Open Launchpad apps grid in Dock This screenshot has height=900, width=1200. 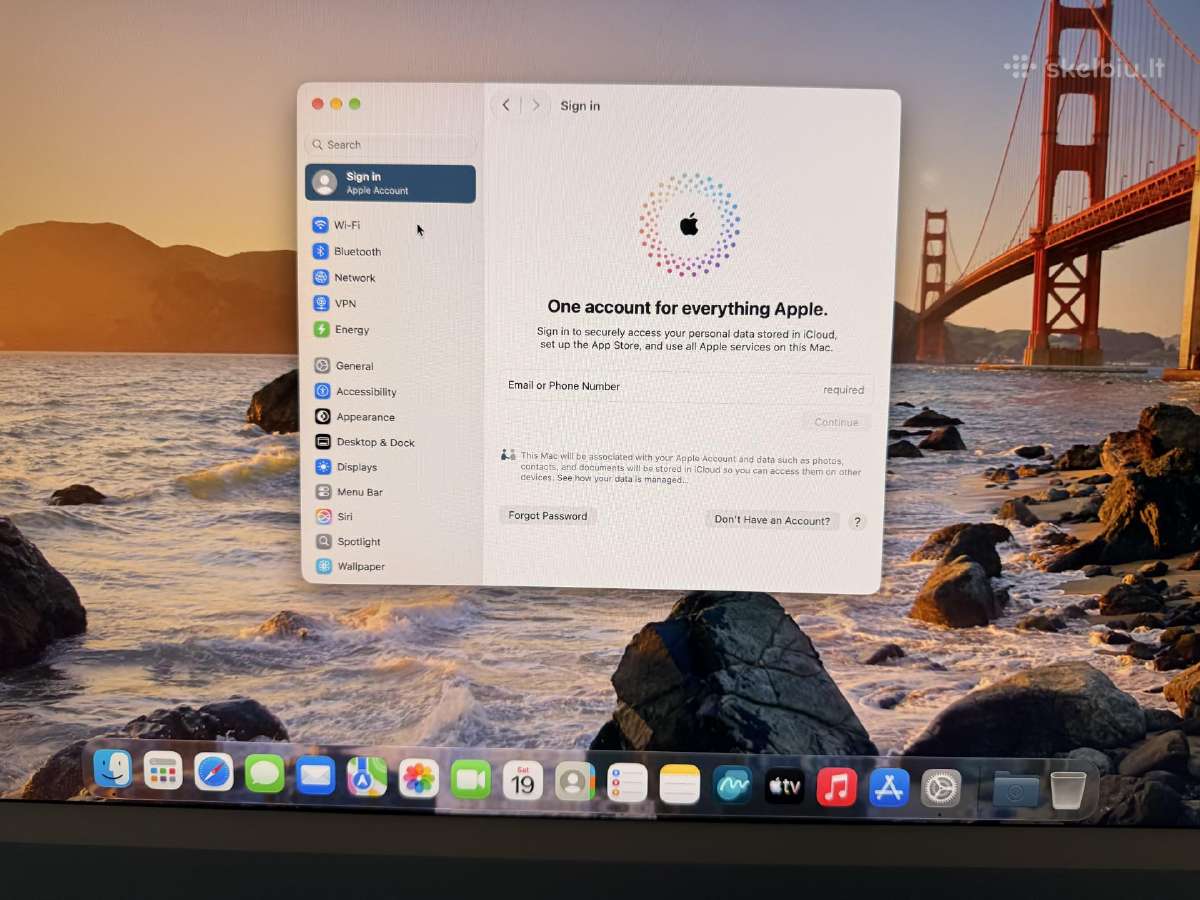pos(163,771)
